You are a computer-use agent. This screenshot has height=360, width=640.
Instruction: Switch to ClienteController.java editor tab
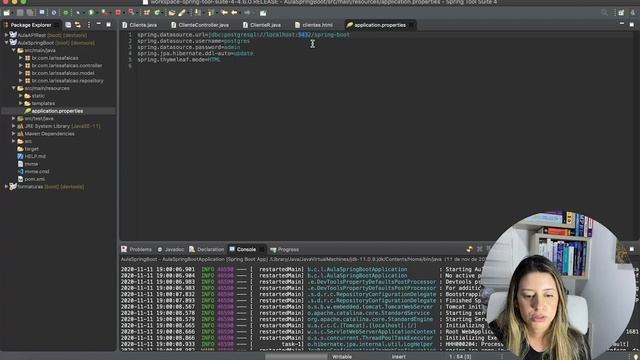click(x=200, y=25)
